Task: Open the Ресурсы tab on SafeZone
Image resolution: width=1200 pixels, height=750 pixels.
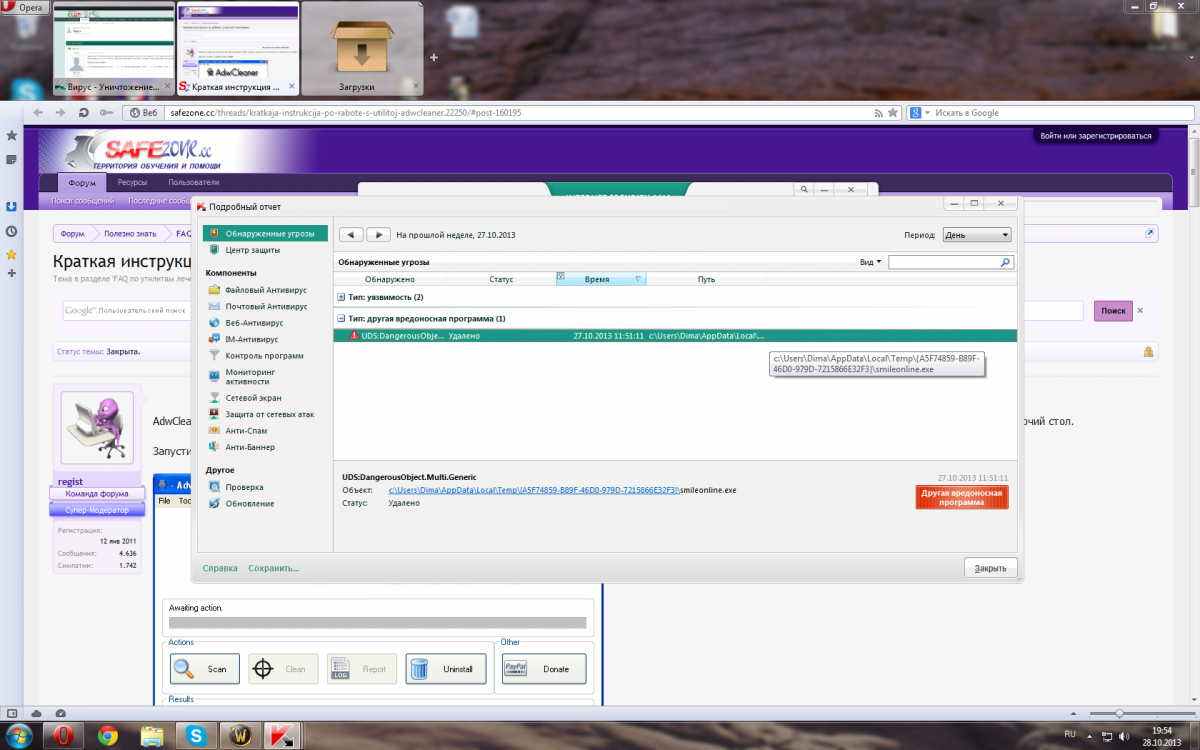Action: tap(132, 183)
